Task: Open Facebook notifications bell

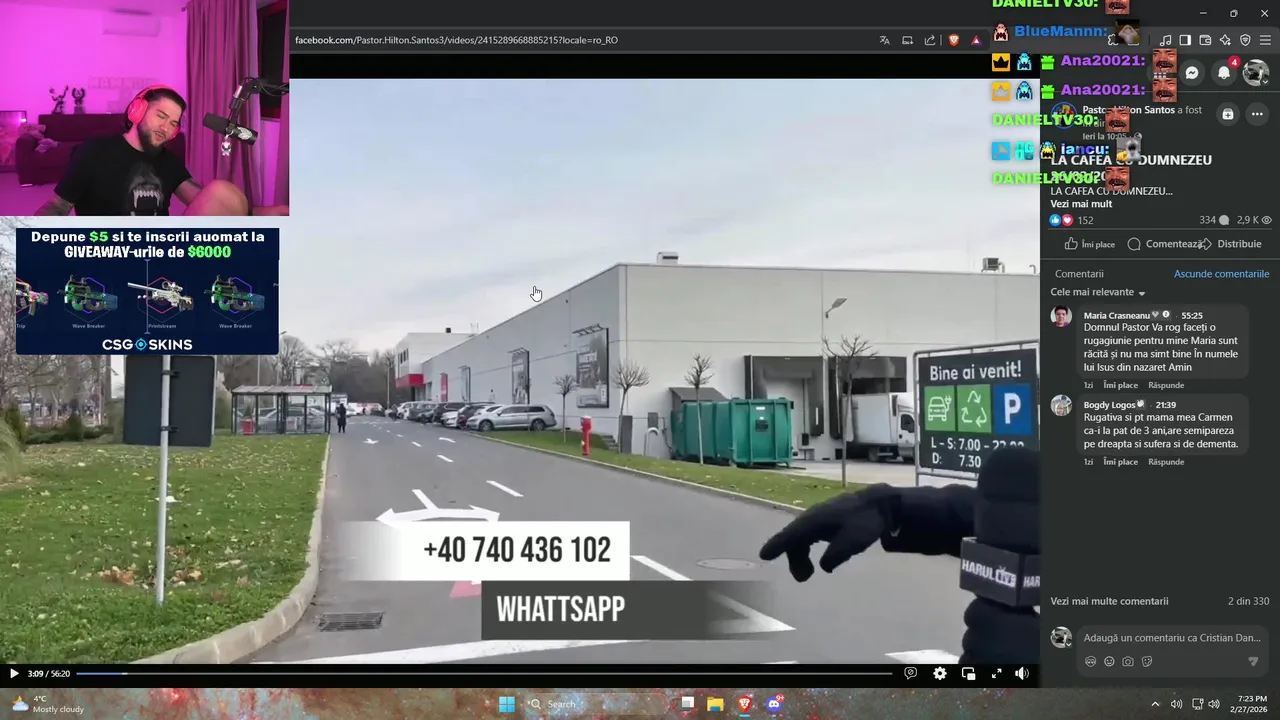Action: tap(1224, 73)
